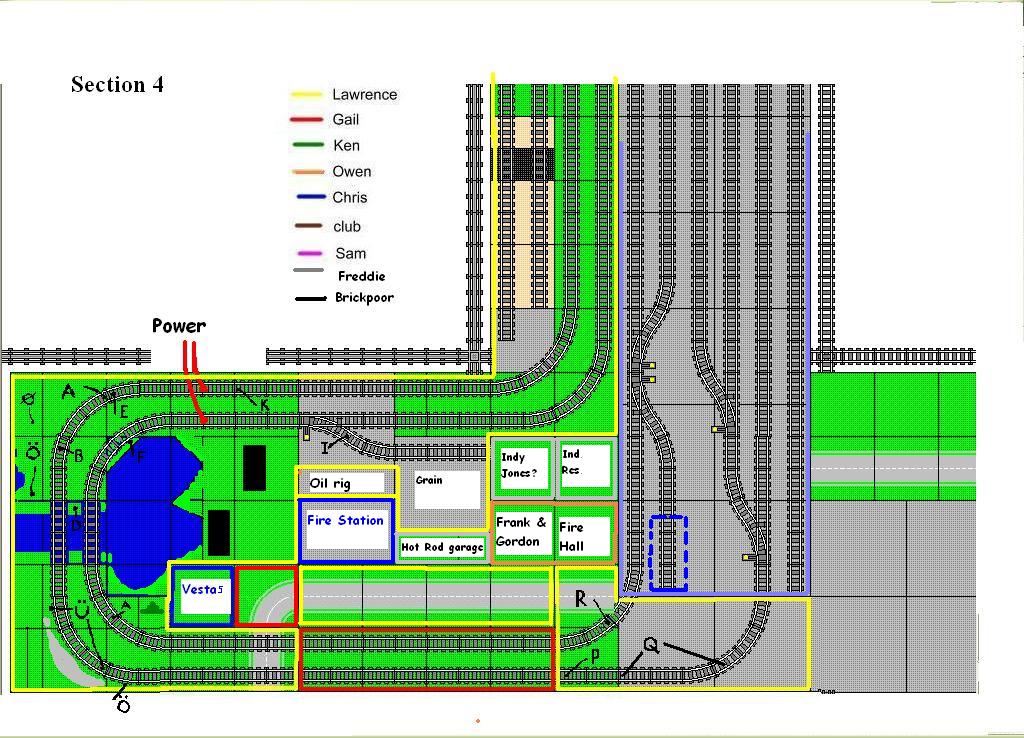Screen dimensions: 1024x738
Task: Click the 'Power' label
Action: (179, 325)
